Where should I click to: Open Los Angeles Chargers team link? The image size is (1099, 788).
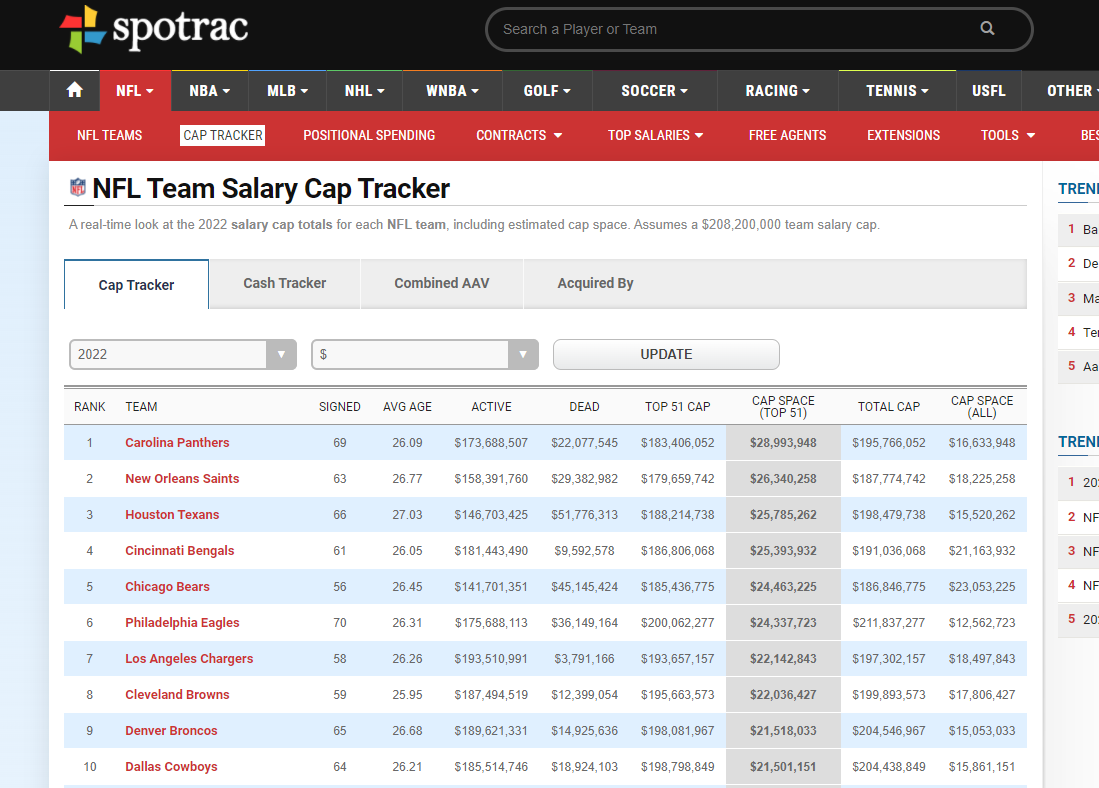(189, 658)
